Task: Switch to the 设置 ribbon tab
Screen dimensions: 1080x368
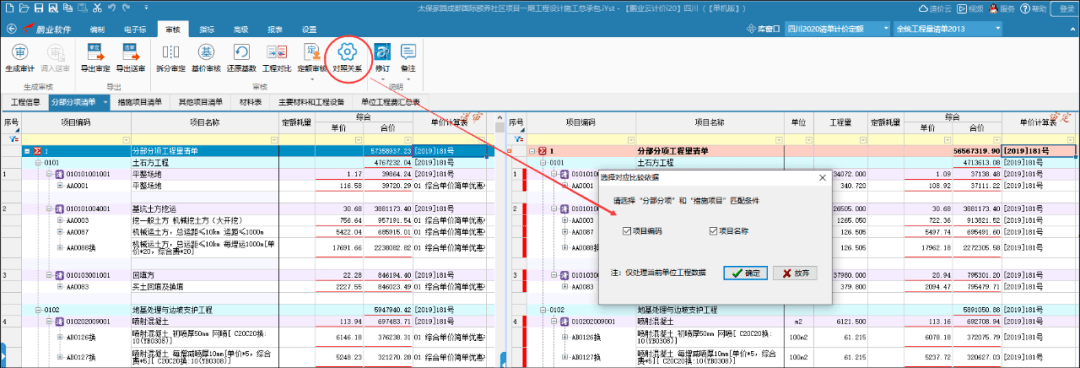Action: (309, 30)
